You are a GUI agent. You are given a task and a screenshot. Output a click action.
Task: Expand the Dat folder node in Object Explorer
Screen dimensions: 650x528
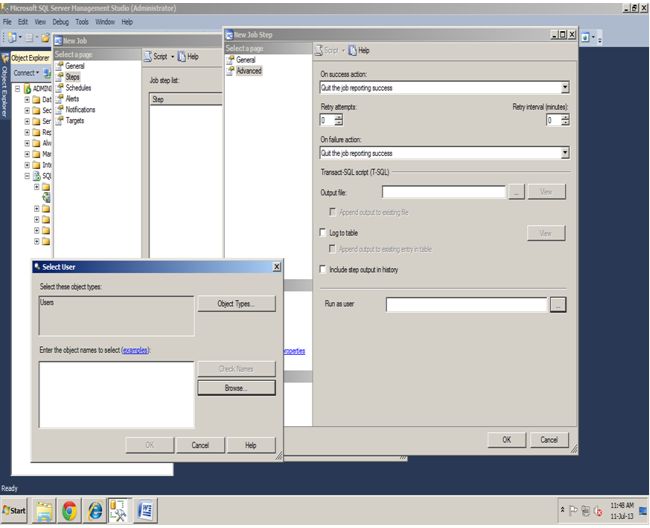pos(27,99)
